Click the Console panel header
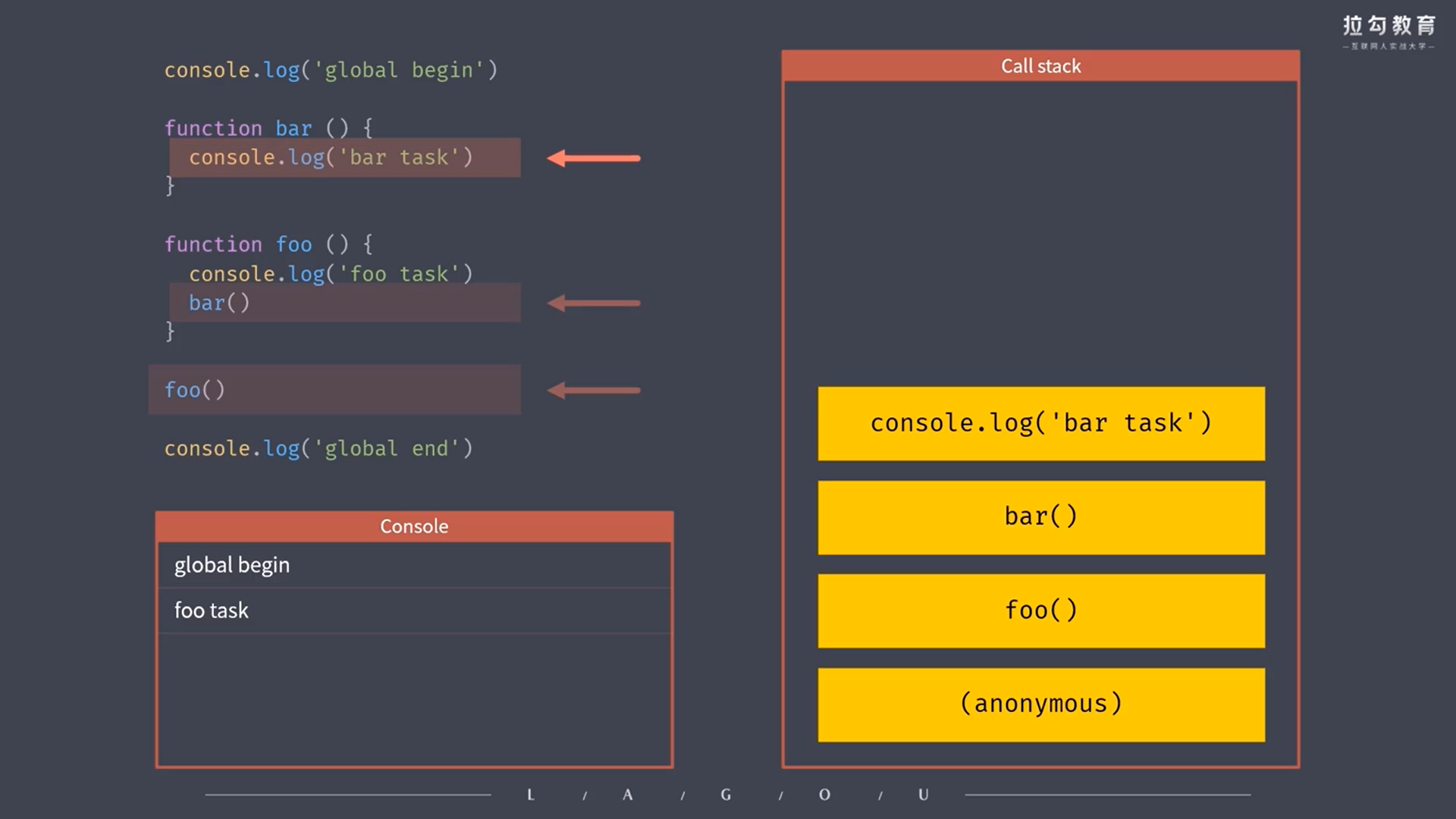The height and width of the screenshot is (819, 1456). (x=414, y=526)
